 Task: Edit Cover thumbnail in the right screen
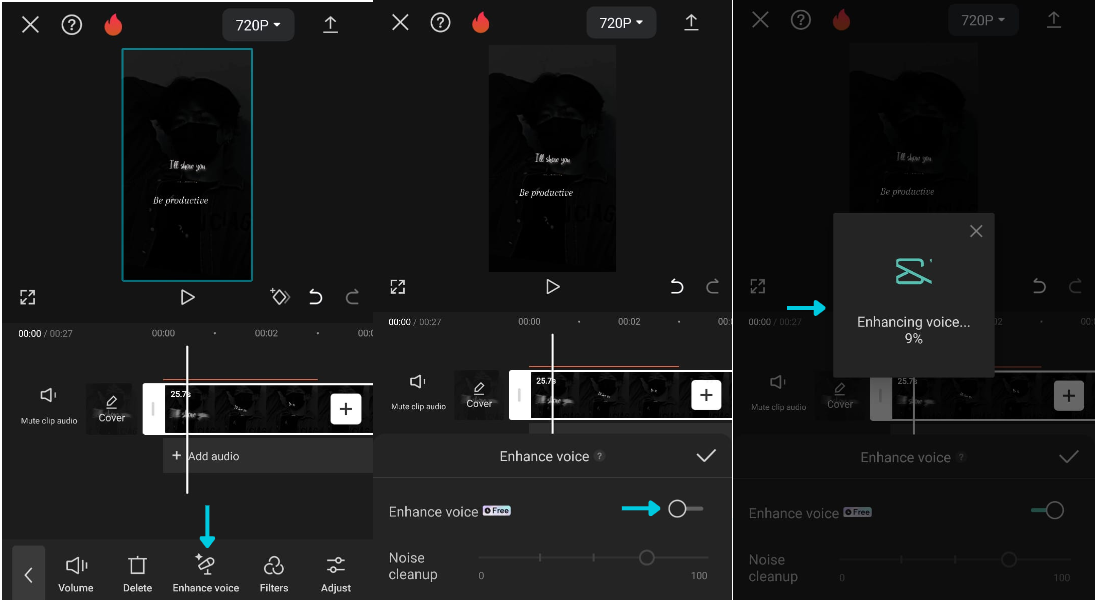[840, 396]
